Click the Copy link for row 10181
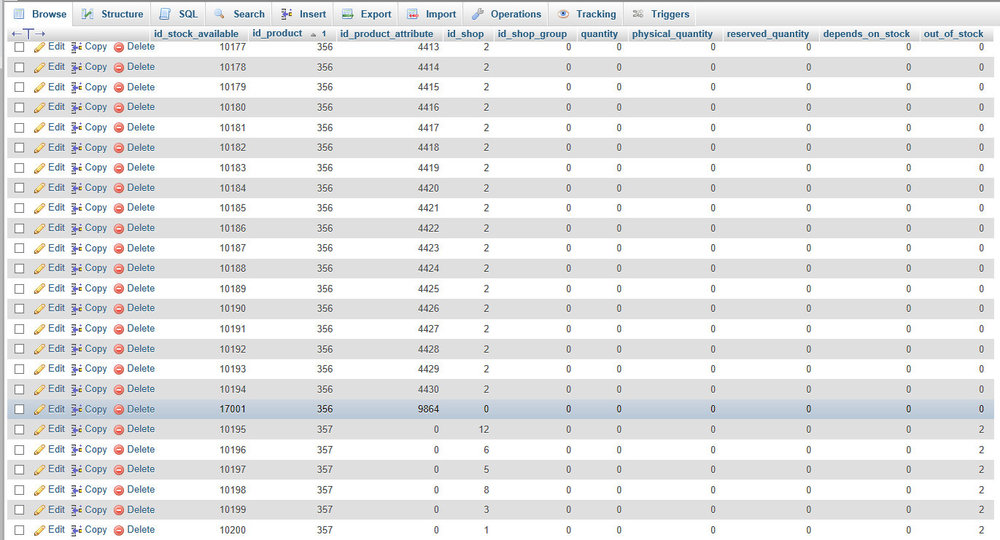Screen dimensions: 1000x540 pyautogui.click(x=96, y=127)
